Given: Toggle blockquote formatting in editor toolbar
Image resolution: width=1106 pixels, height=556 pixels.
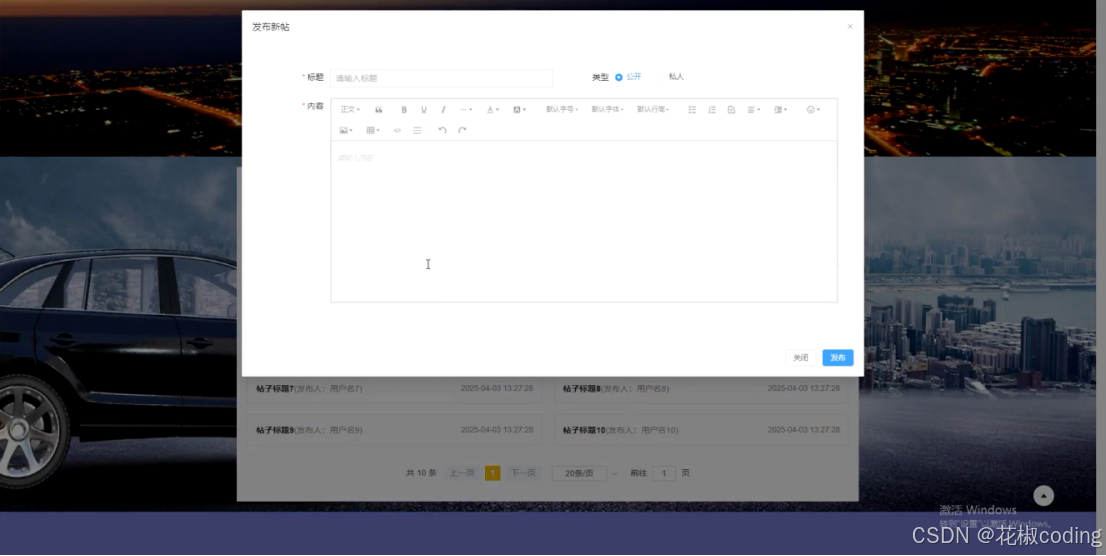Looking at the screenshot, I should click(x=379, y=109).
